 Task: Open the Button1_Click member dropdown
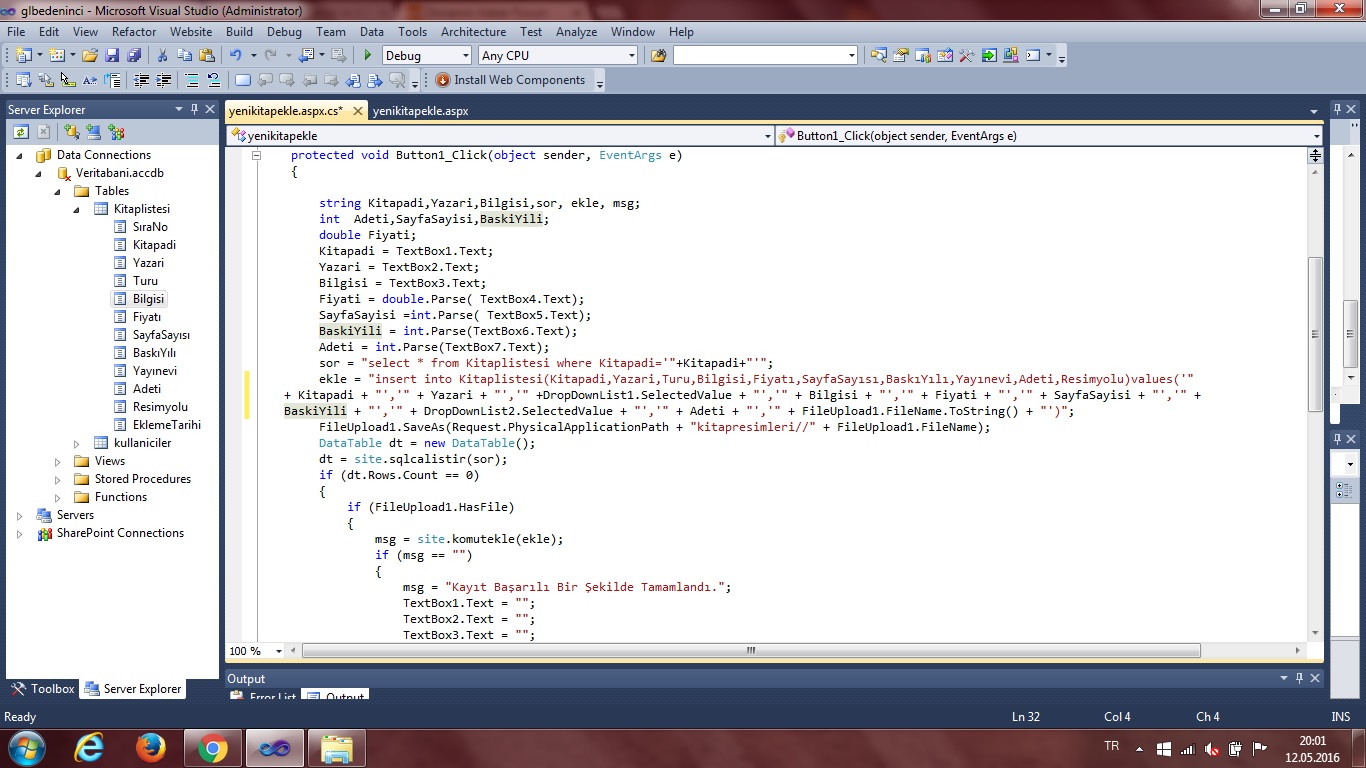tap(1316, 135)
